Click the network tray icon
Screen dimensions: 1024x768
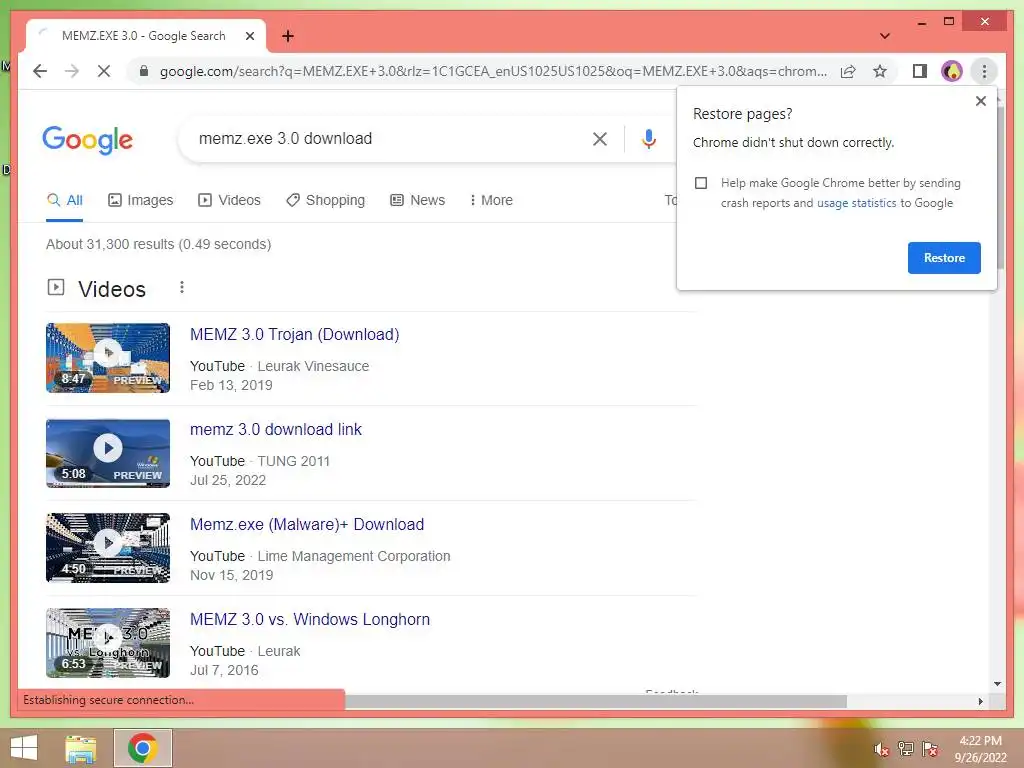[906, 749]
